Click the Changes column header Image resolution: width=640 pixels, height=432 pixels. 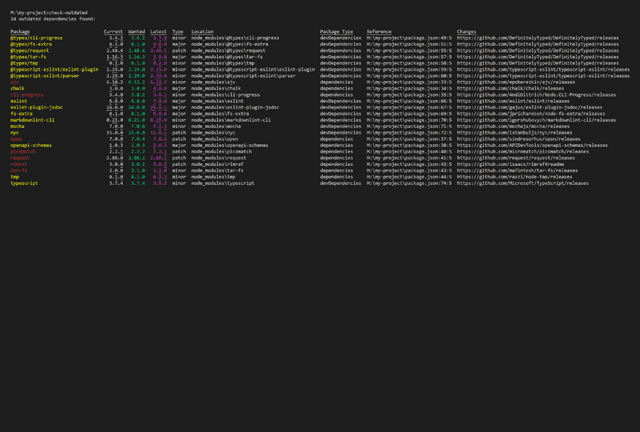tap(467, 31)
